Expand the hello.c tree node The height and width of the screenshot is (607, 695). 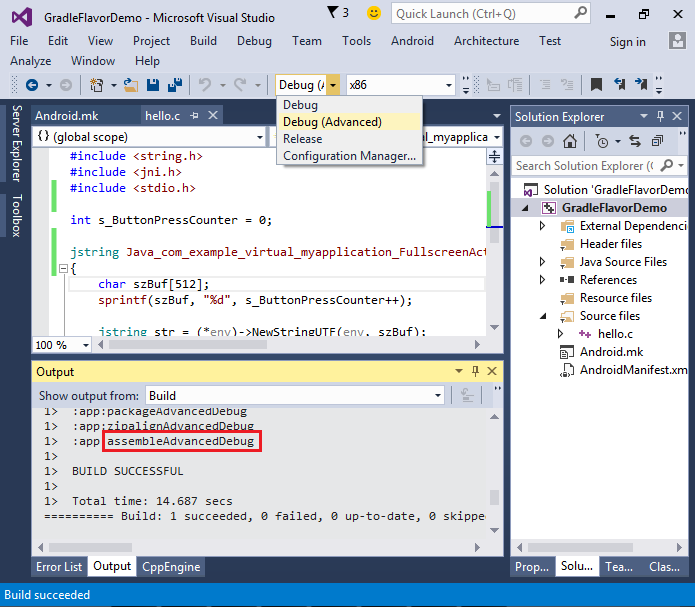[x=561, y=333]
